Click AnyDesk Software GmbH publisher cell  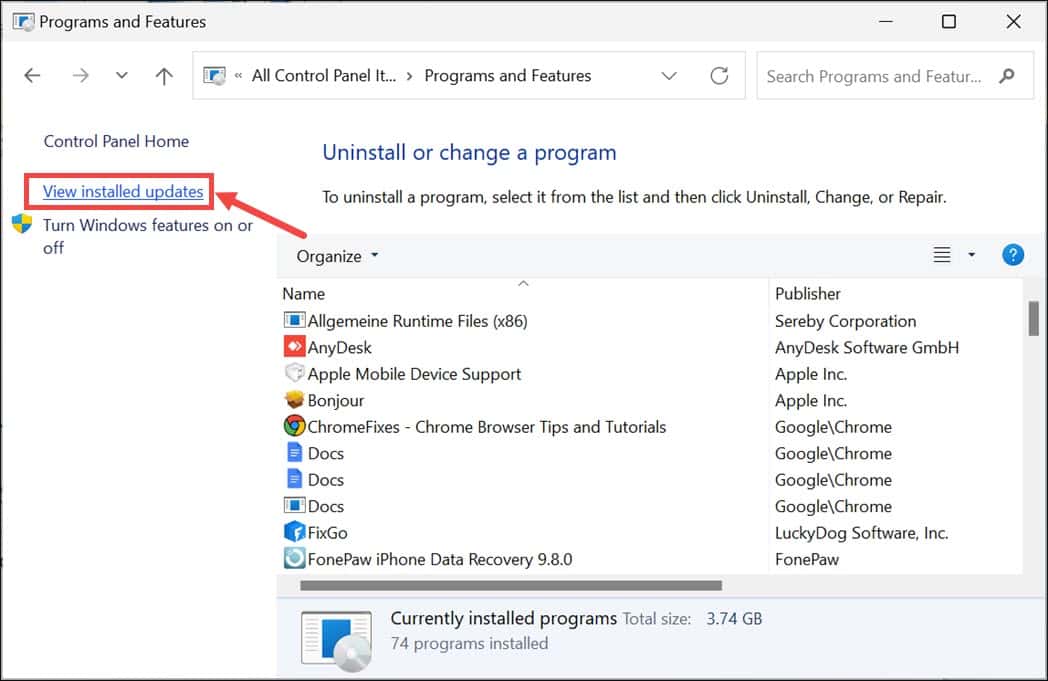(867, 348)
